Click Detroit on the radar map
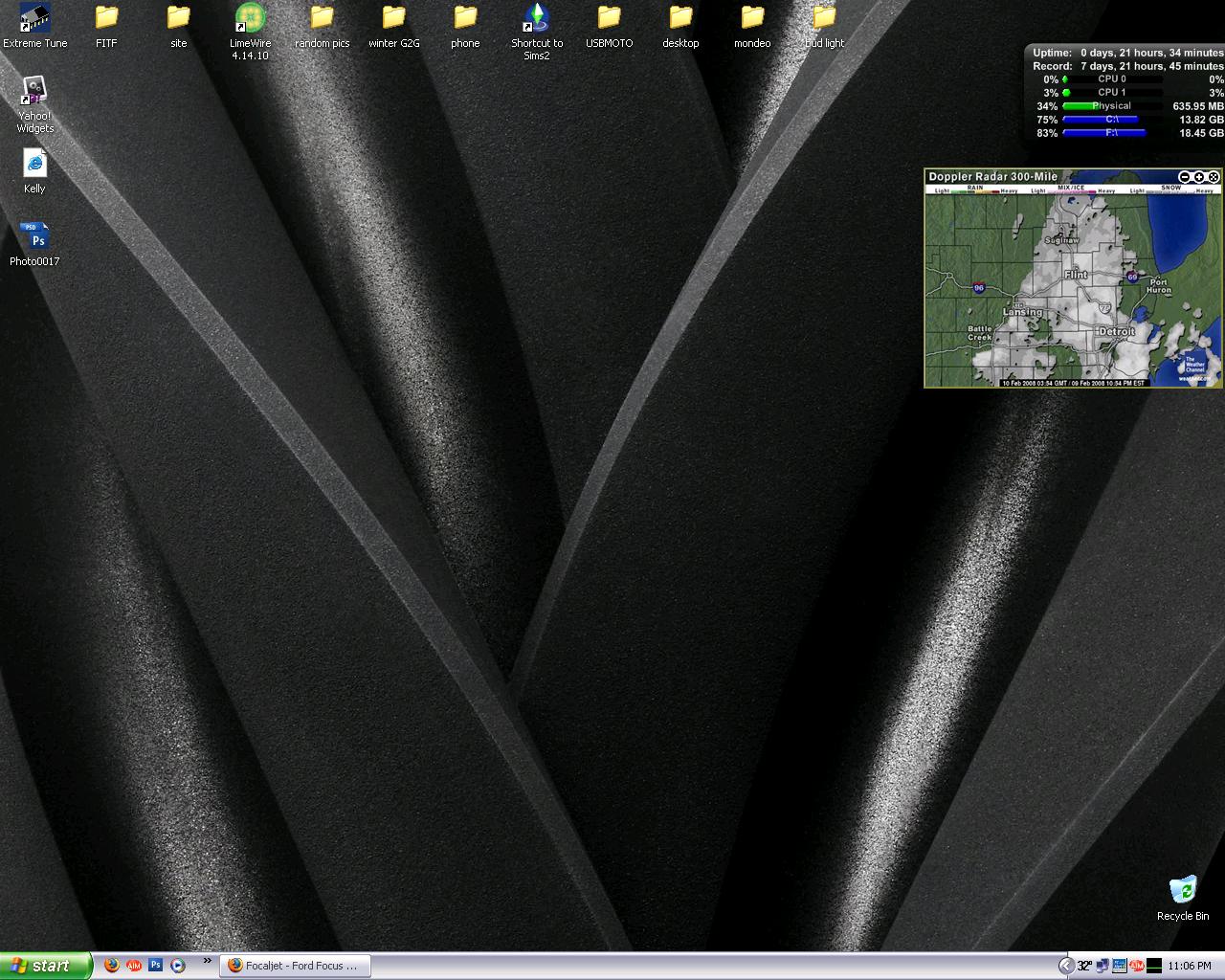Image resolution: width=1225 pixels, height=980 pixels. 1116,331
